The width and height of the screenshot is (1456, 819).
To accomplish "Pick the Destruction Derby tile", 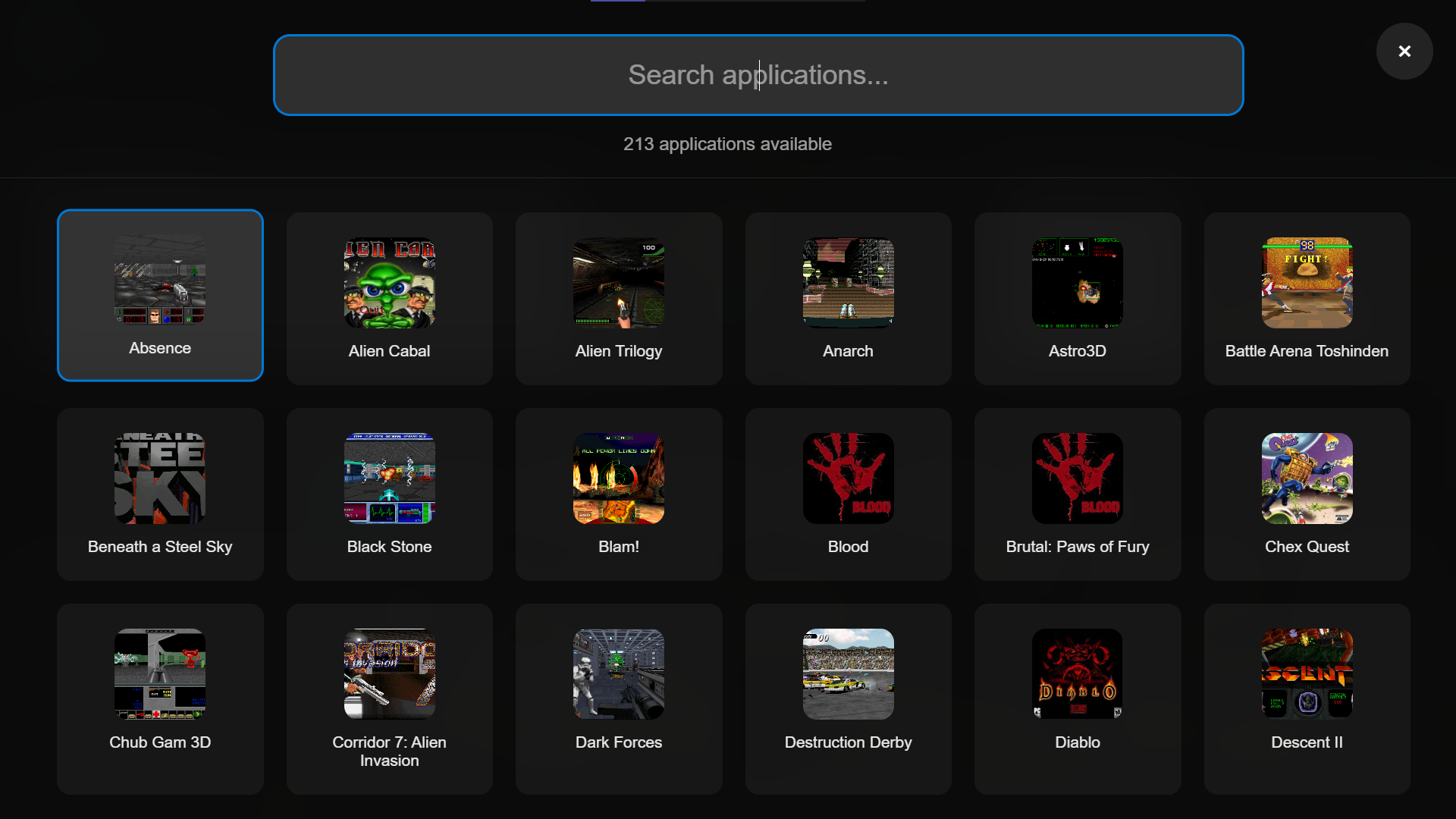I will click(x=848, y=698).
